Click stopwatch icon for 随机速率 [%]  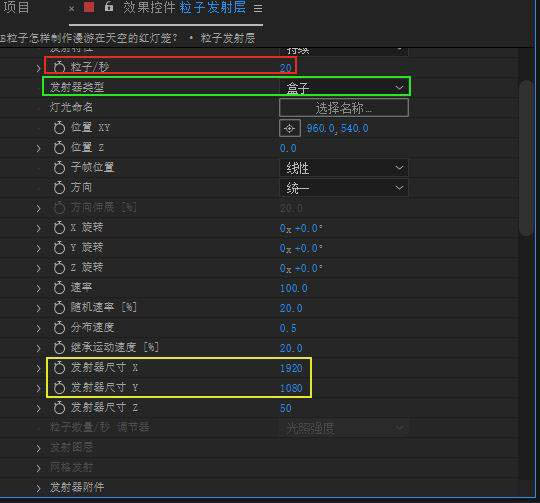click(x=59, y=307)
